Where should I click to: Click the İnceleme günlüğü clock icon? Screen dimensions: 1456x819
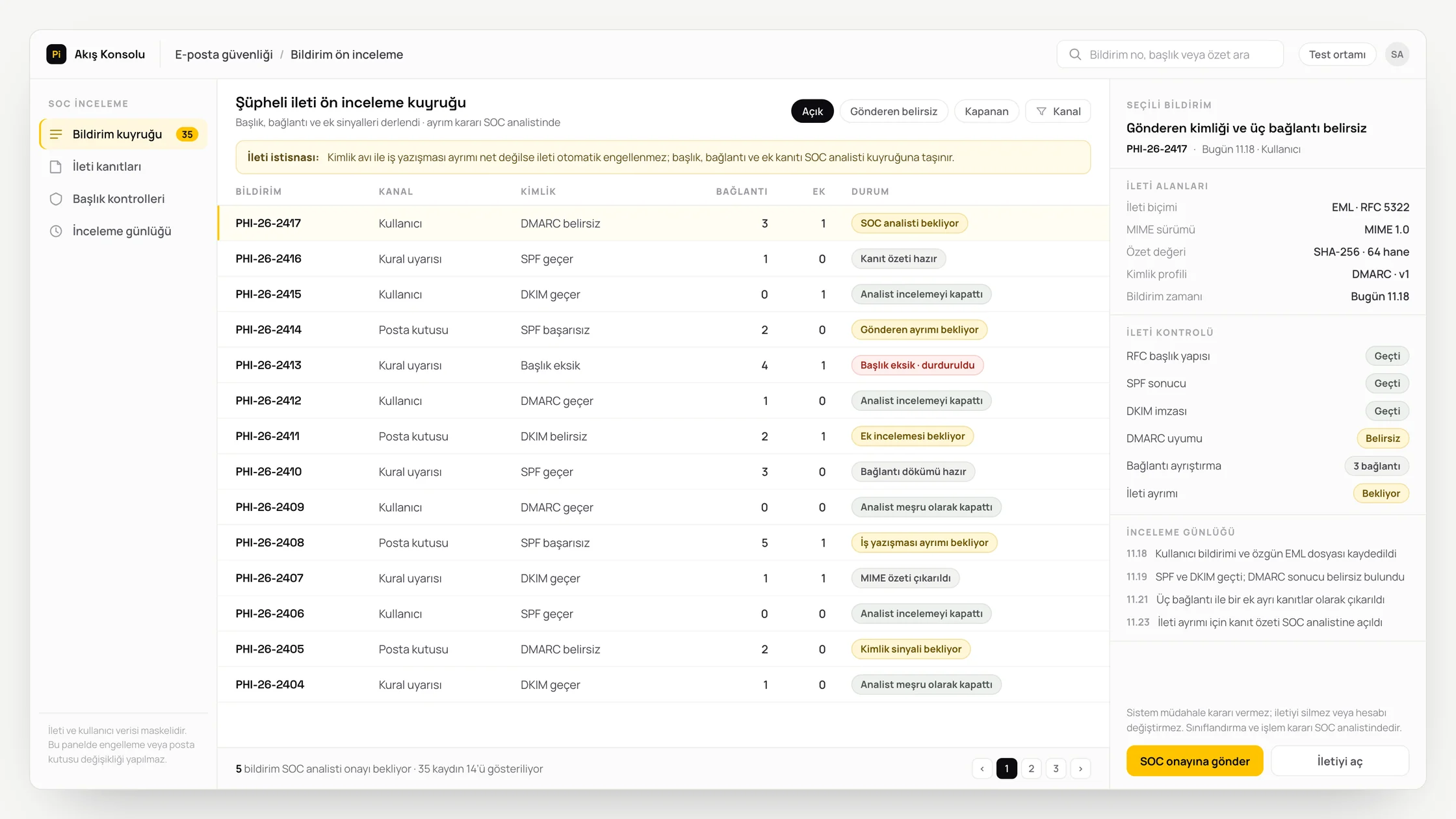[56, 231]
